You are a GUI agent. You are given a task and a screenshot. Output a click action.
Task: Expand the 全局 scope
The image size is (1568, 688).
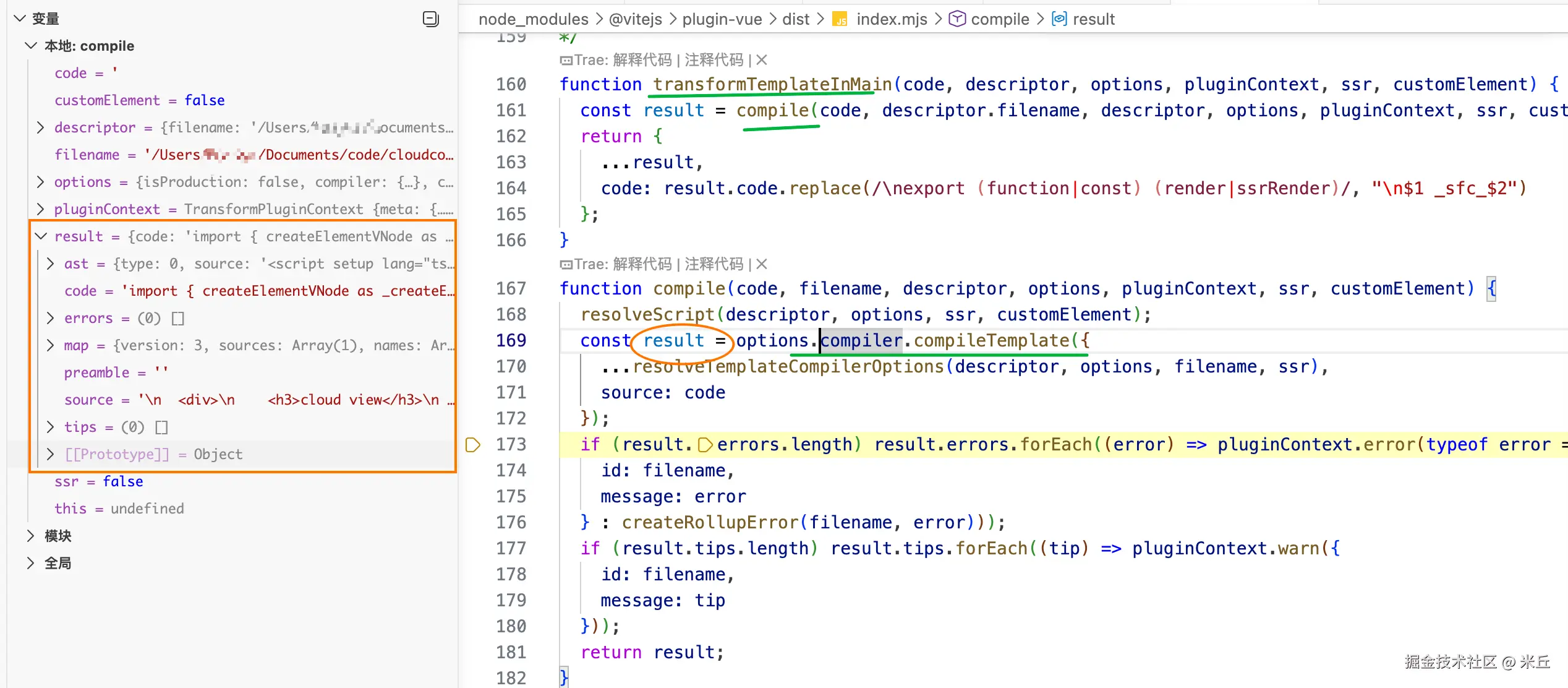point(31,563)
